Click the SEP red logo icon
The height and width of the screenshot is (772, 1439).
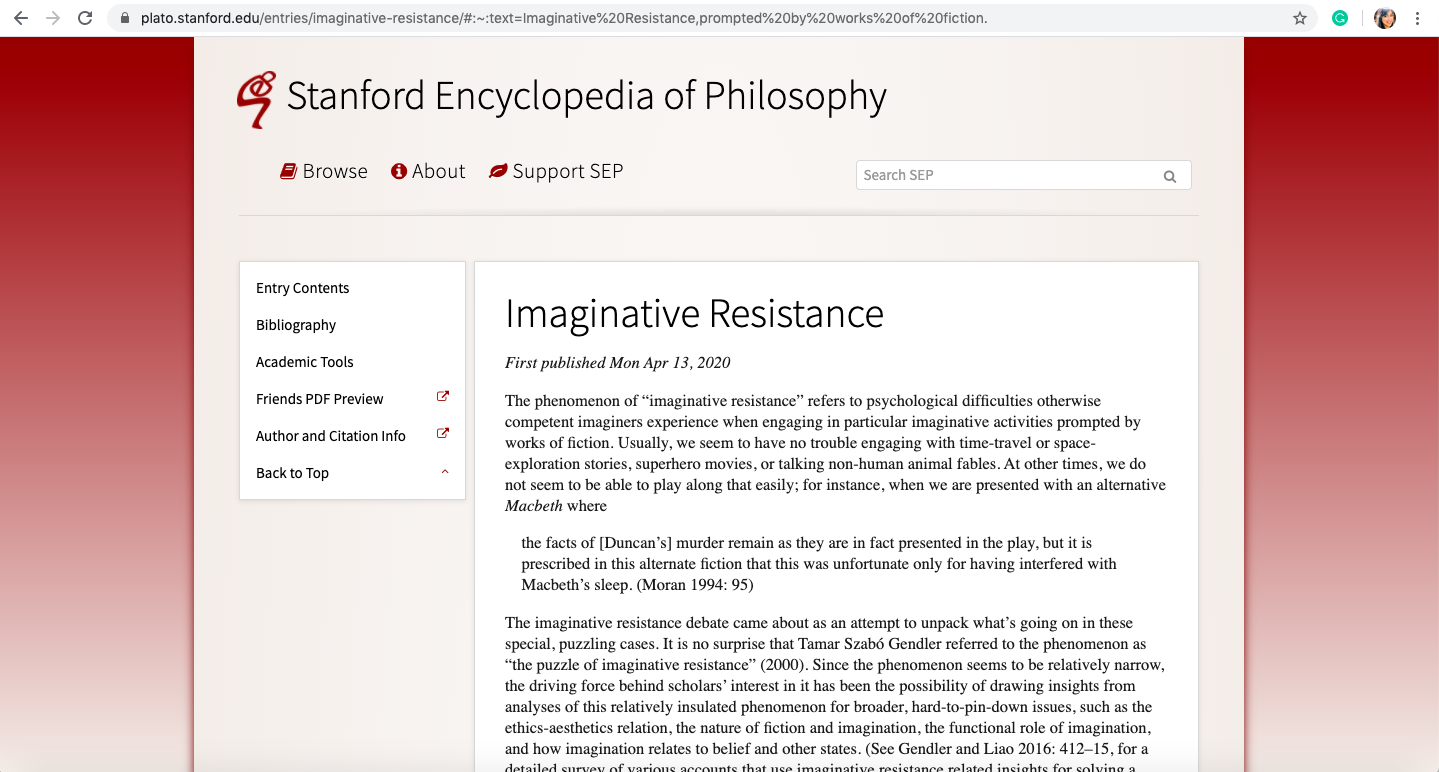(256, 99)
